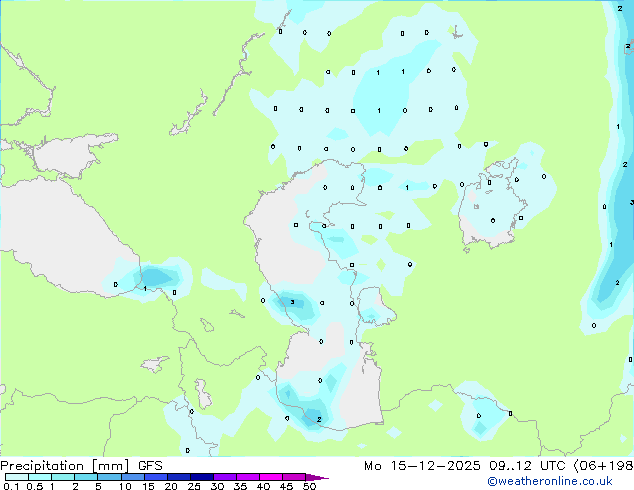Click the '09..12 UTC' time label
The image size is (634, 490).
pos(527,466)
